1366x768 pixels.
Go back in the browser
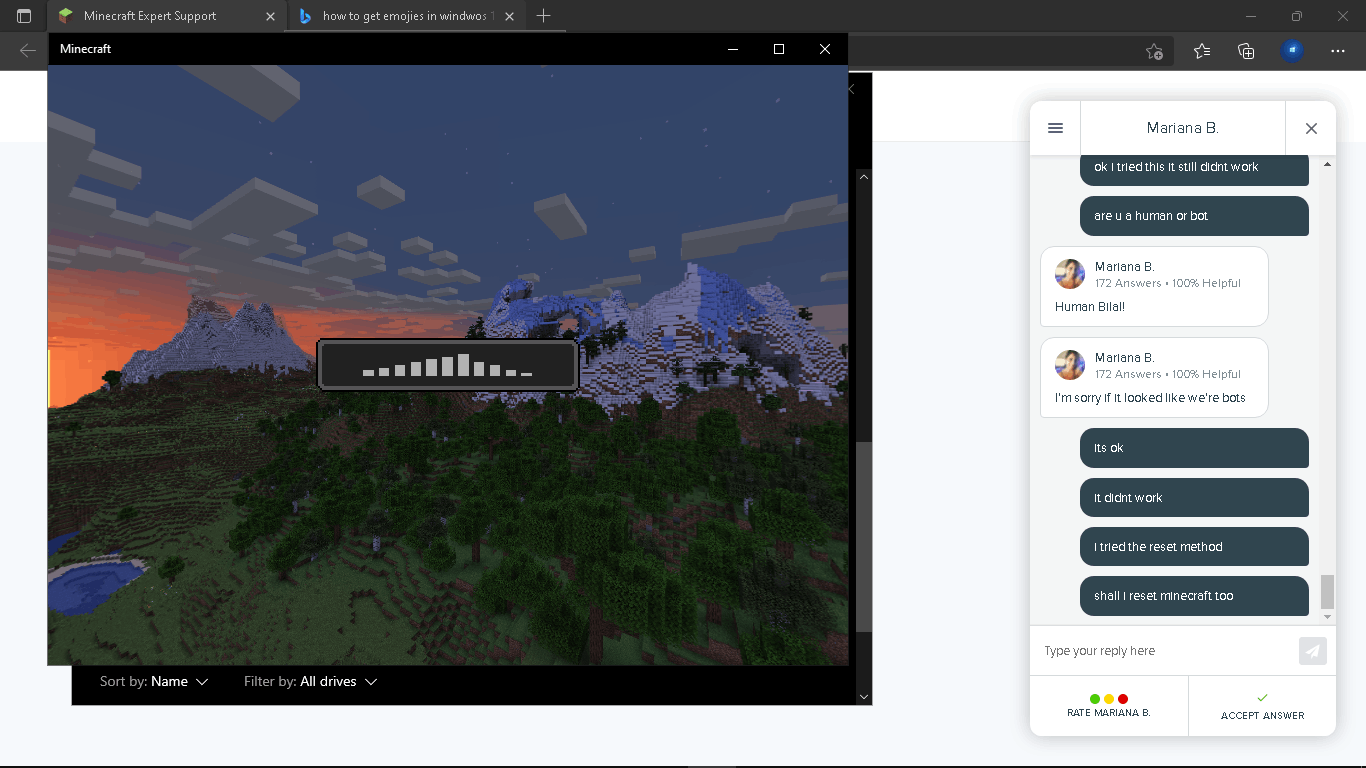pos(28,51)
